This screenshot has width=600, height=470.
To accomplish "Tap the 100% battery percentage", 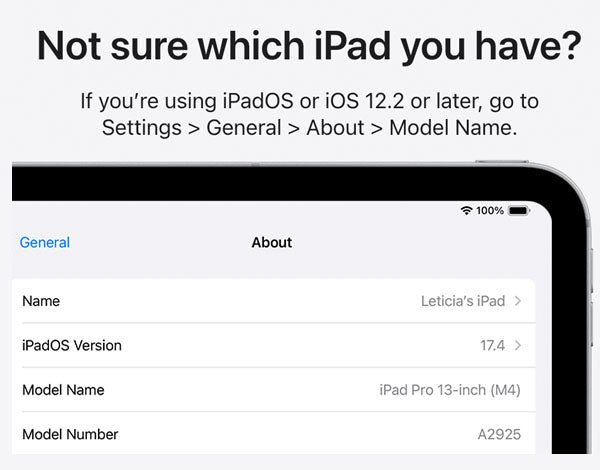I will (x=490, y=211).
